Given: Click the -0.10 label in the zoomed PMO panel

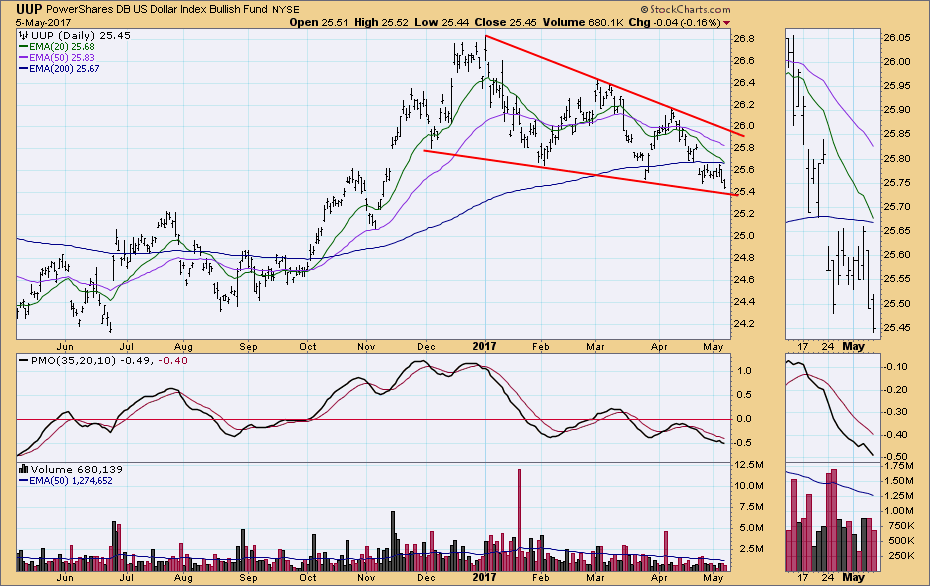Looking at the screenshot, I should click(x=895, y=367).
